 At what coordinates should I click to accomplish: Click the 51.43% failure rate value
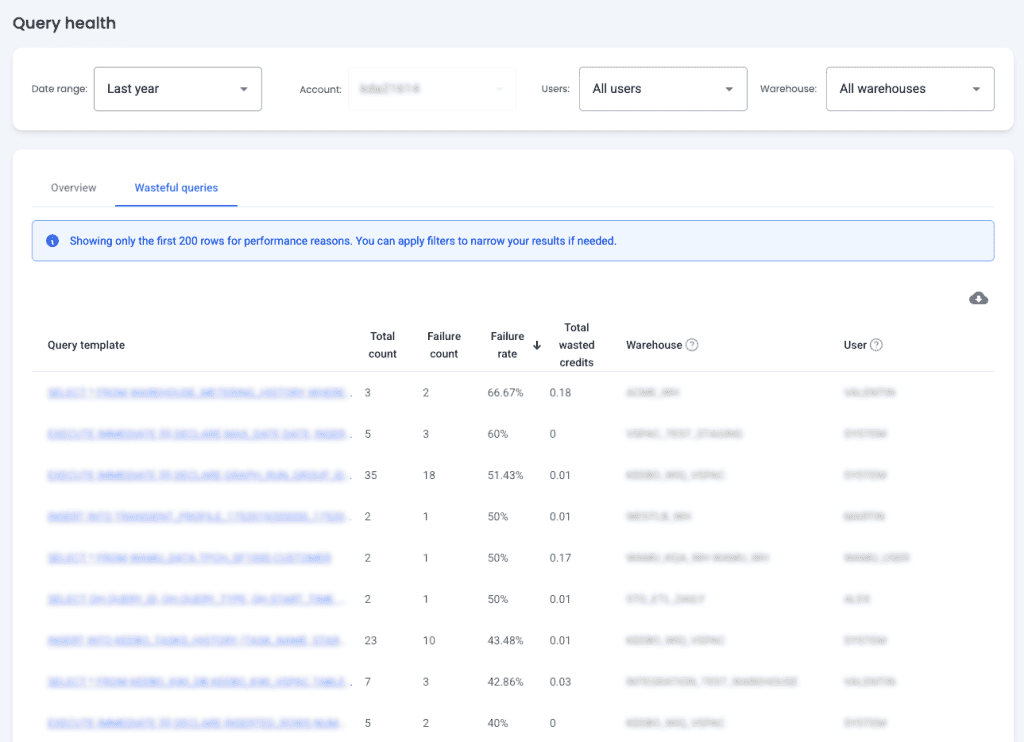pyautogui.click(x=505, y=475)
